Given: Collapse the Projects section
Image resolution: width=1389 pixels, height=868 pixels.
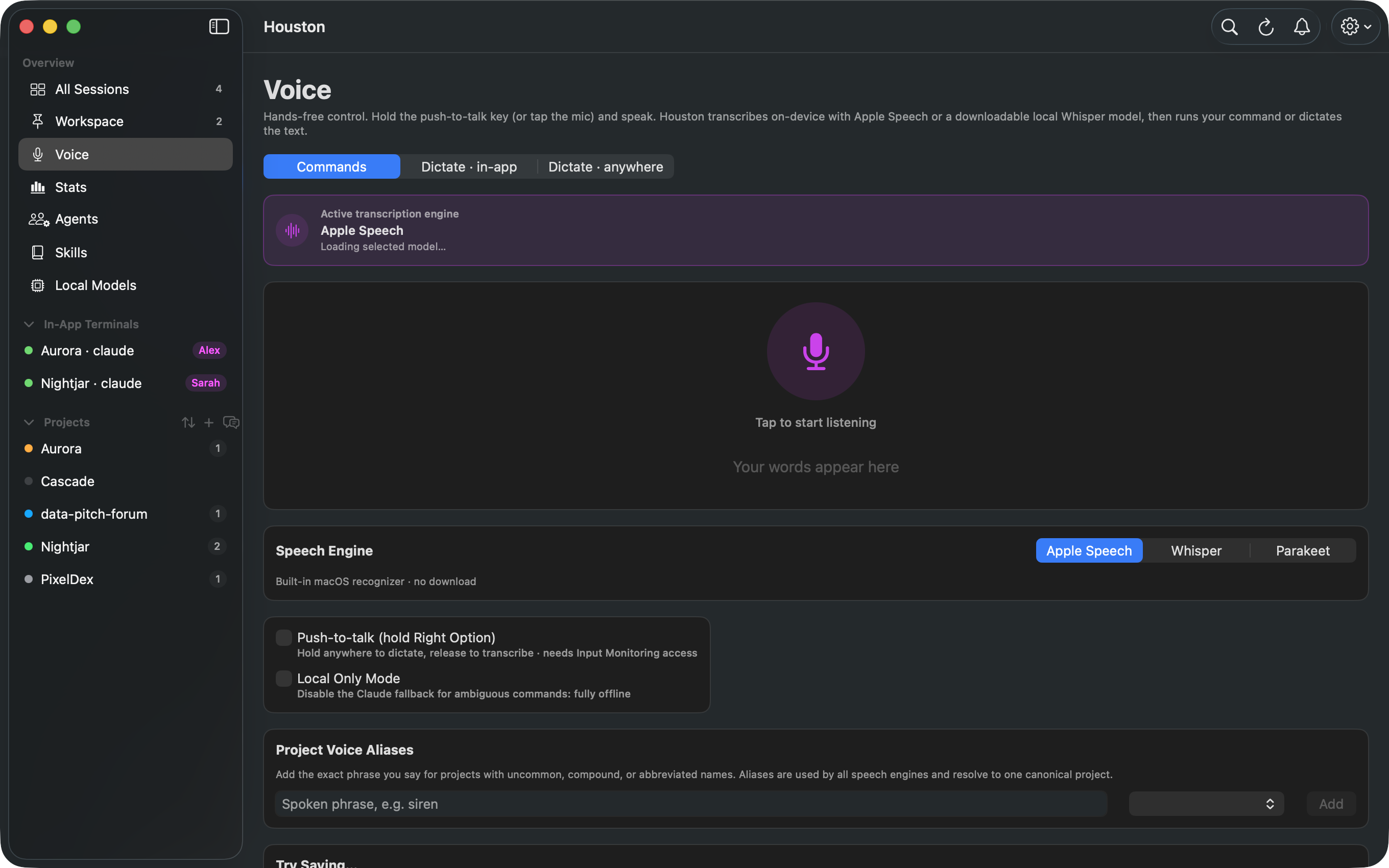Looking at the screenshot, I should [29, 423].
